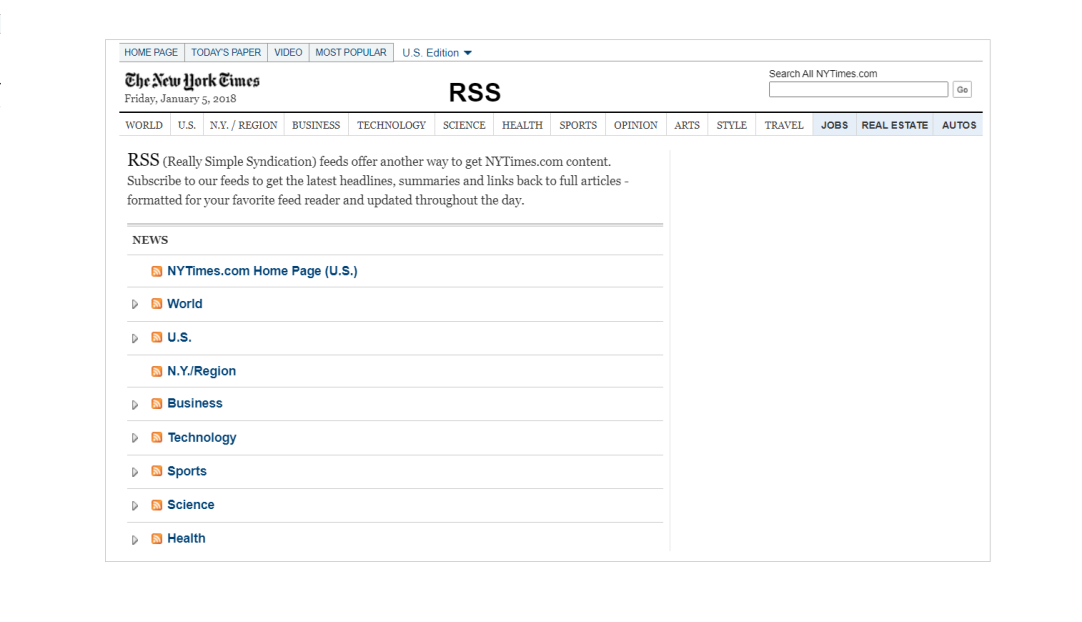This screenshot has height=622, width=1082.
Task: Click the RSS feed icon next to U.S.
Action: tap(157, 338)
